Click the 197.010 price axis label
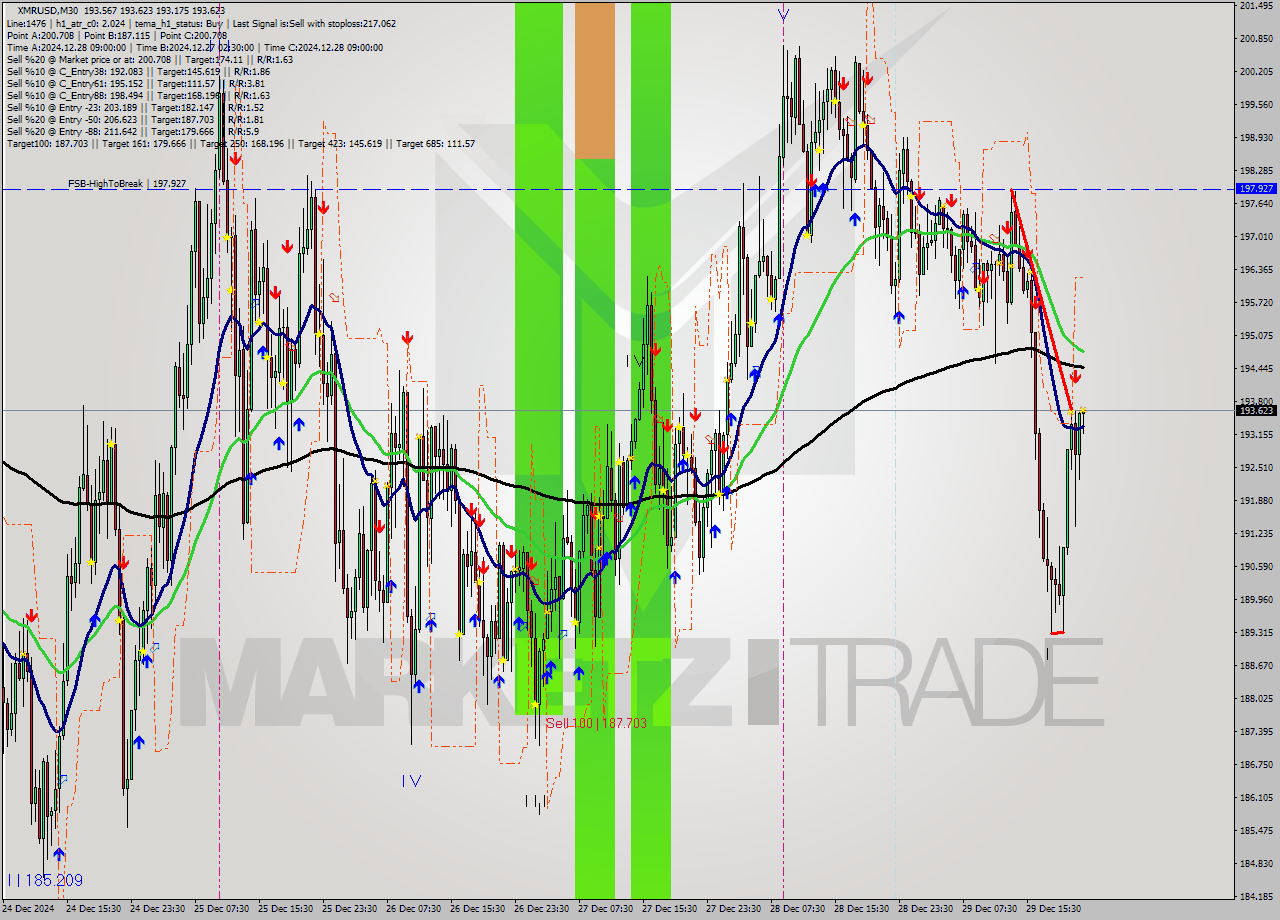 coord(1257,236)
